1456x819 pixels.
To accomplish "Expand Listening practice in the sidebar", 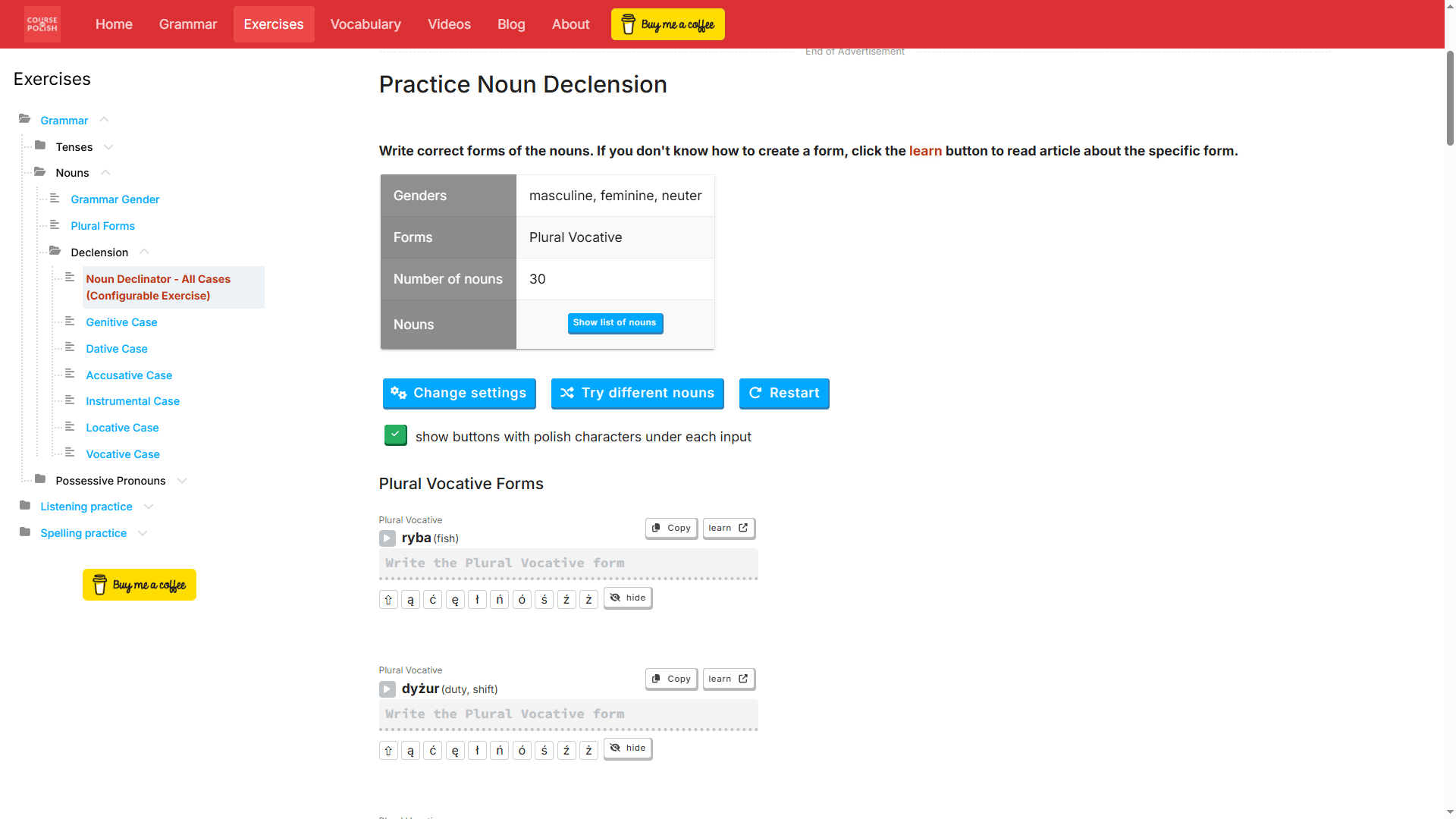I will [149, 507].
